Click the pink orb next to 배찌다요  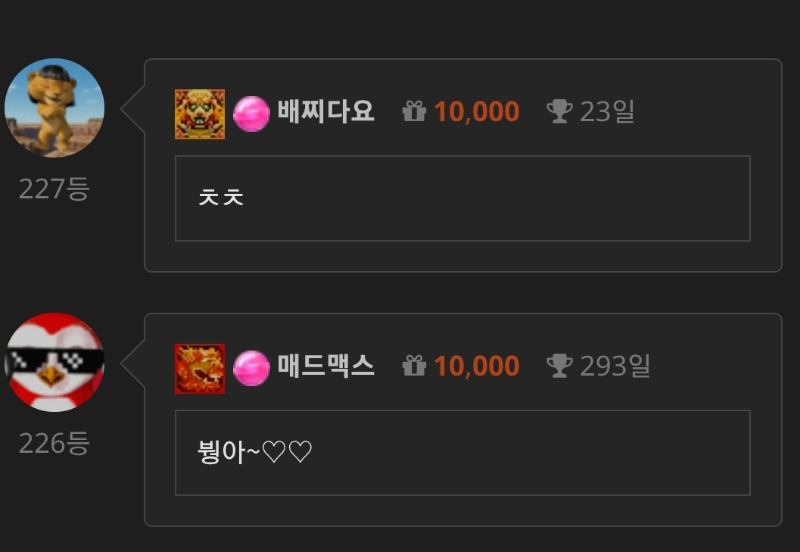coord(252,114)
